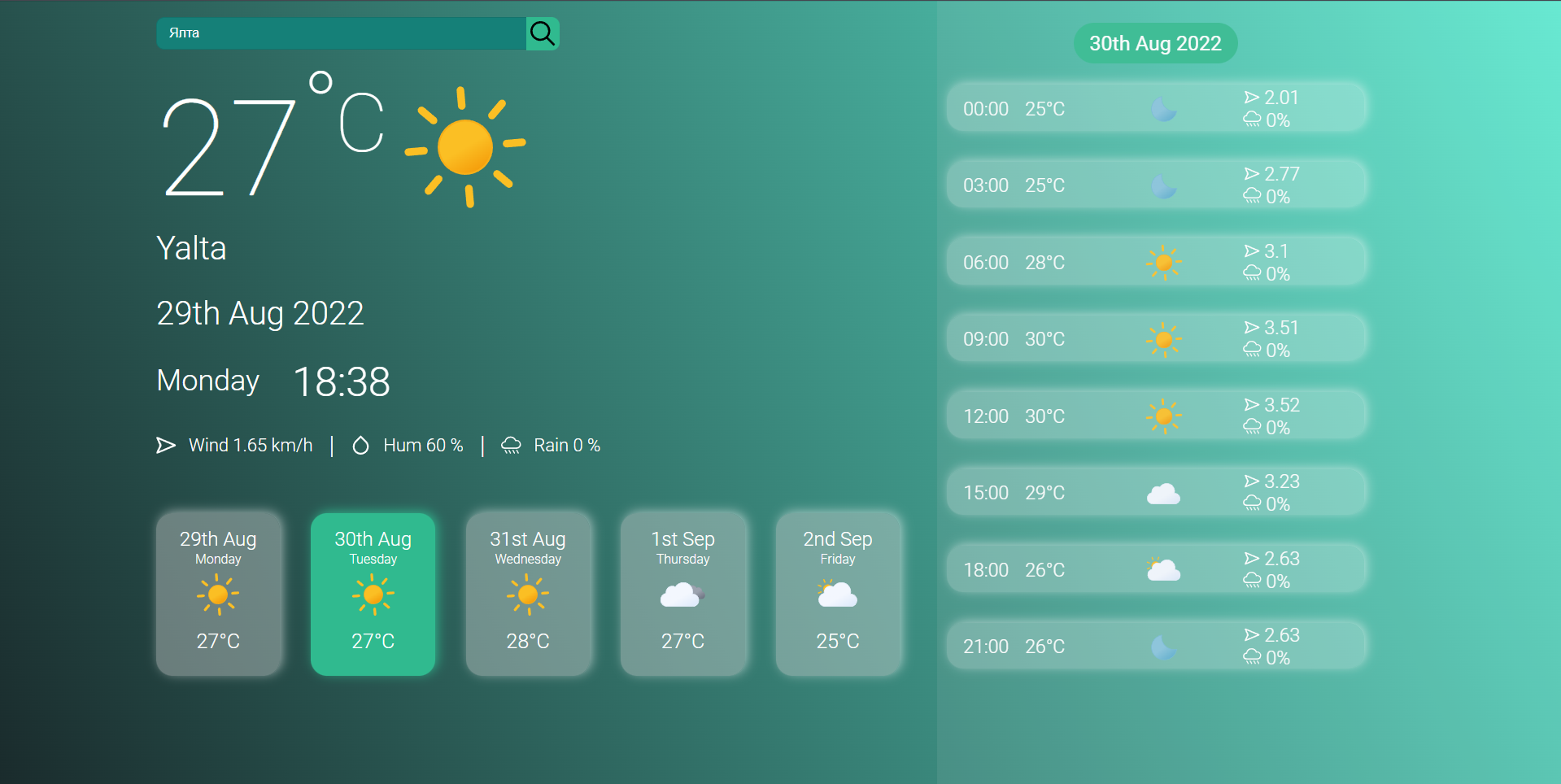
Task: Select the 31st Aug Wednesday forecast card
Action: [x=528, y=594]
